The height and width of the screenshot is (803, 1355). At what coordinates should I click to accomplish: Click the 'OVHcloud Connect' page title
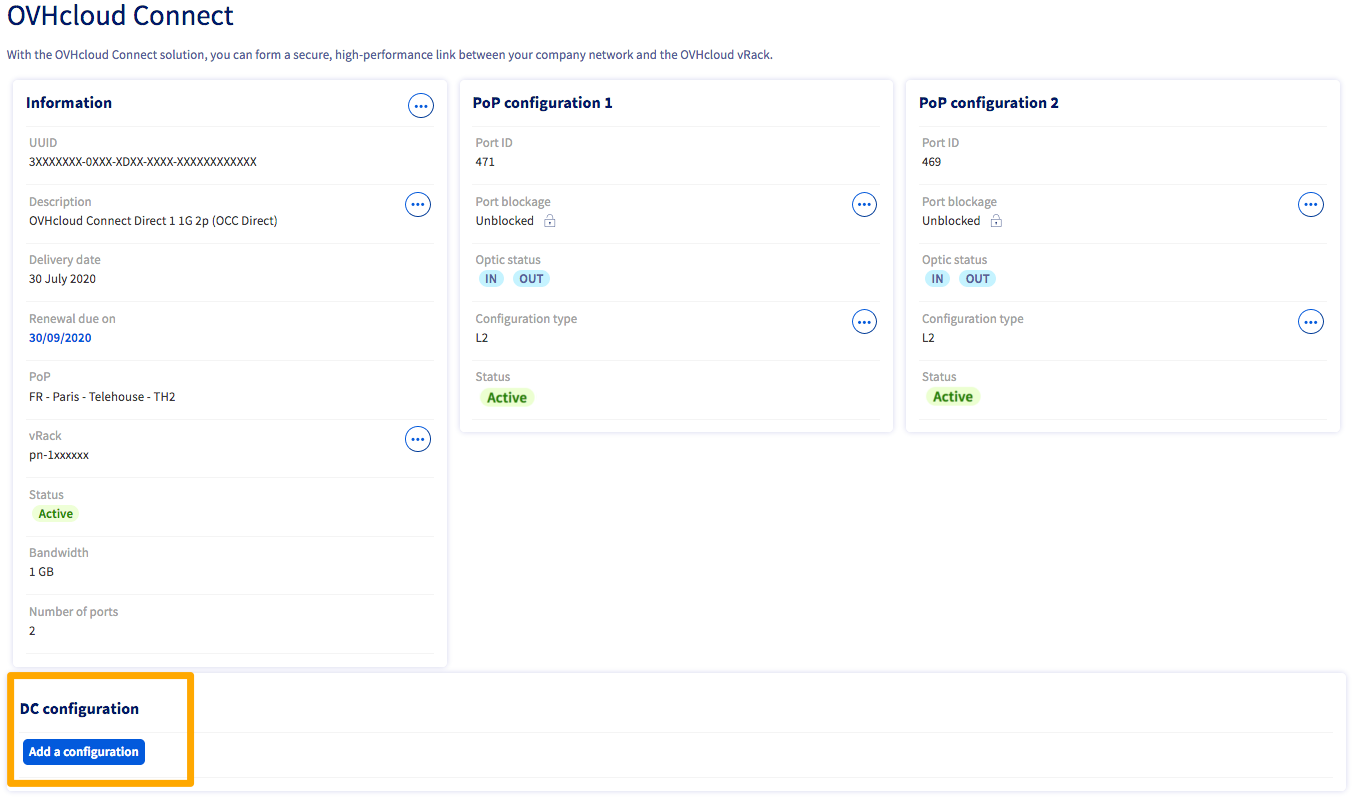120,16
